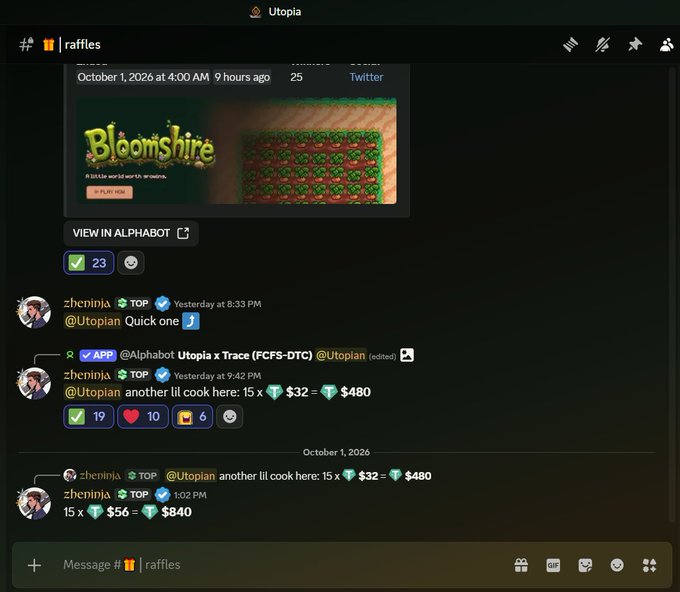Image resolution: width=680 pixels, height=592 pixels.
Task: Add reaction under the Bloomshire raffle post
Action: pos(131,262)
